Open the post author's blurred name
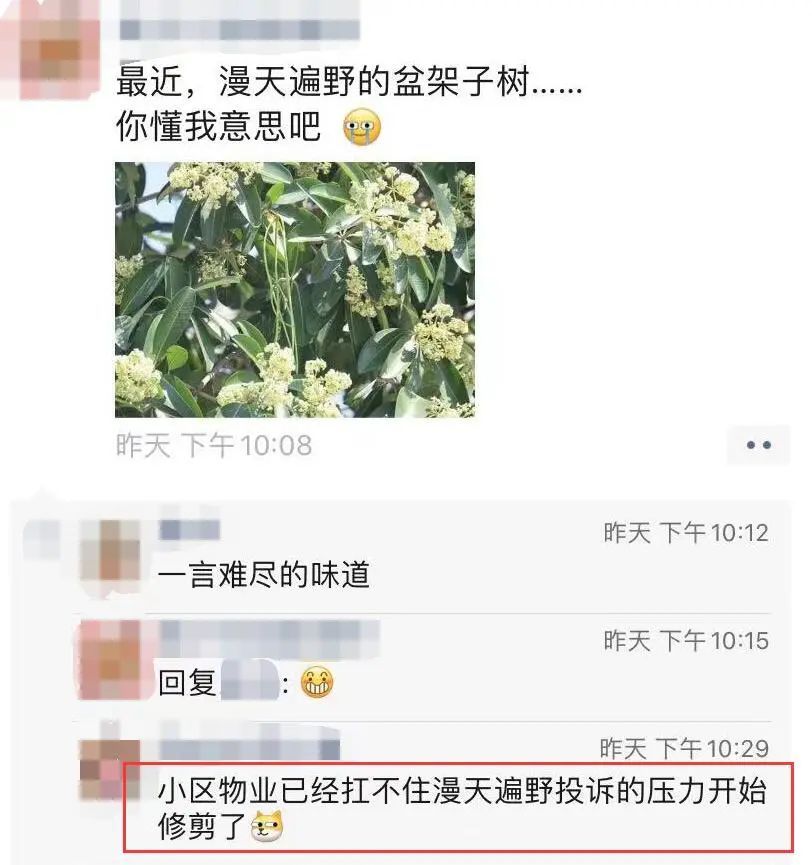The height and width of the screenshot is (865, 812). coord(239,29)
